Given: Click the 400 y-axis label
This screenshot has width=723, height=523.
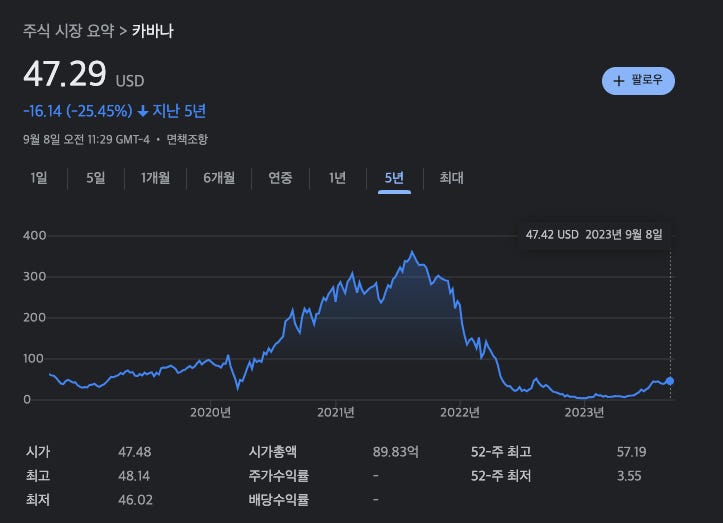Looking at the screenshot, I should click(35, 236).
